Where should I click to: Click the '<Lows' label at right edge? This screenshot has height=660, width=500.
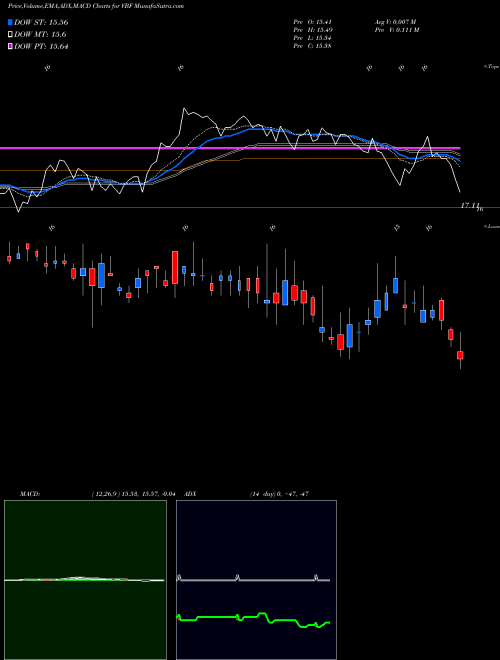point(492,226)
